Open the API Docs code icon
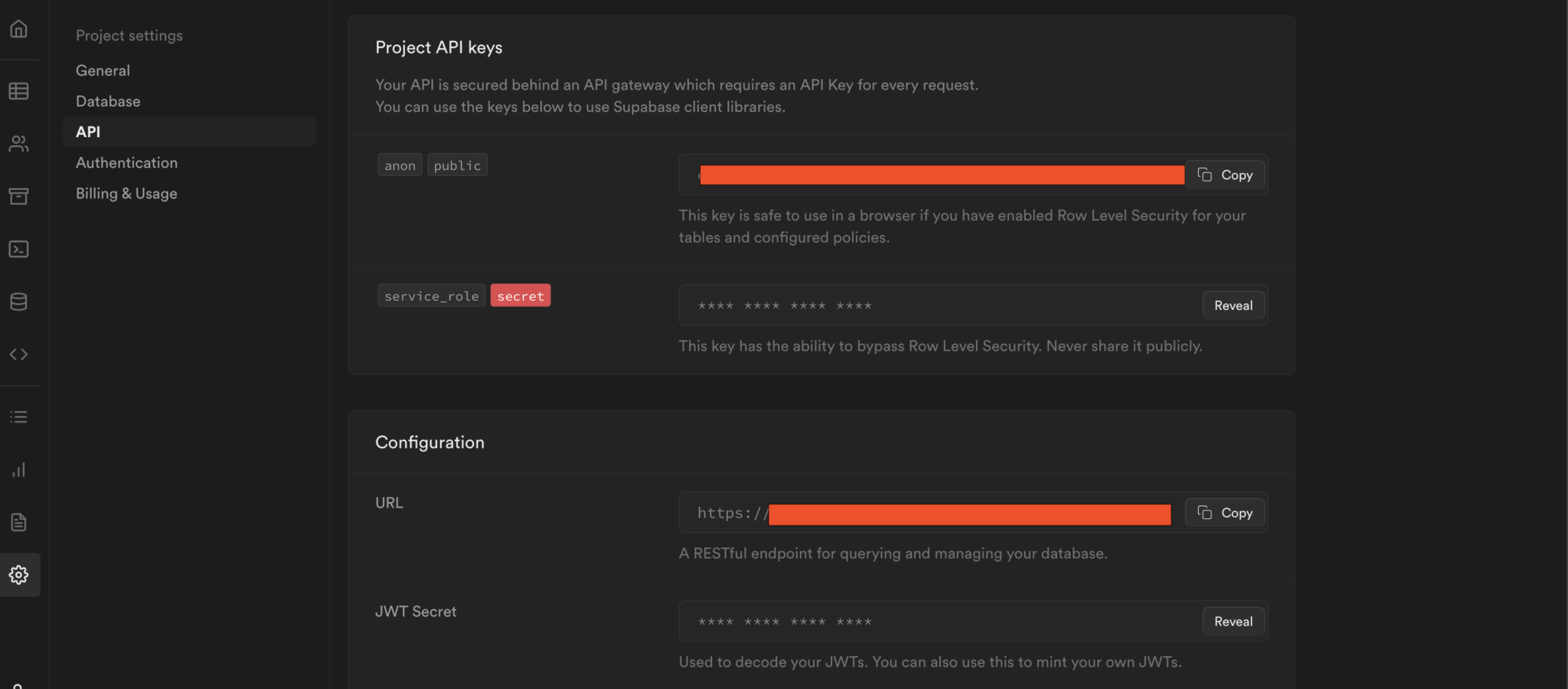 (x=19, y=354)
